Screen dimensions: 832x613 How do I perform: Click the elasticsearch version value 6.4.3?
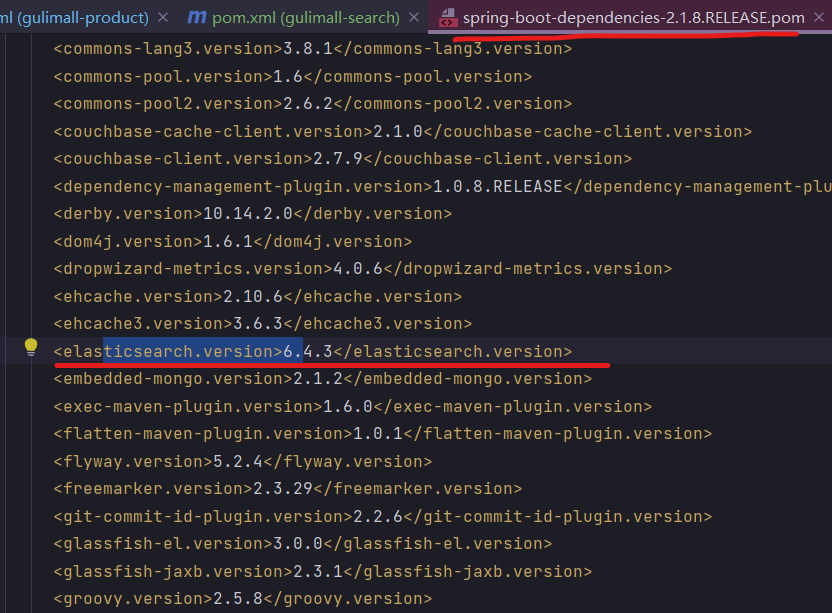click(308, 351)
